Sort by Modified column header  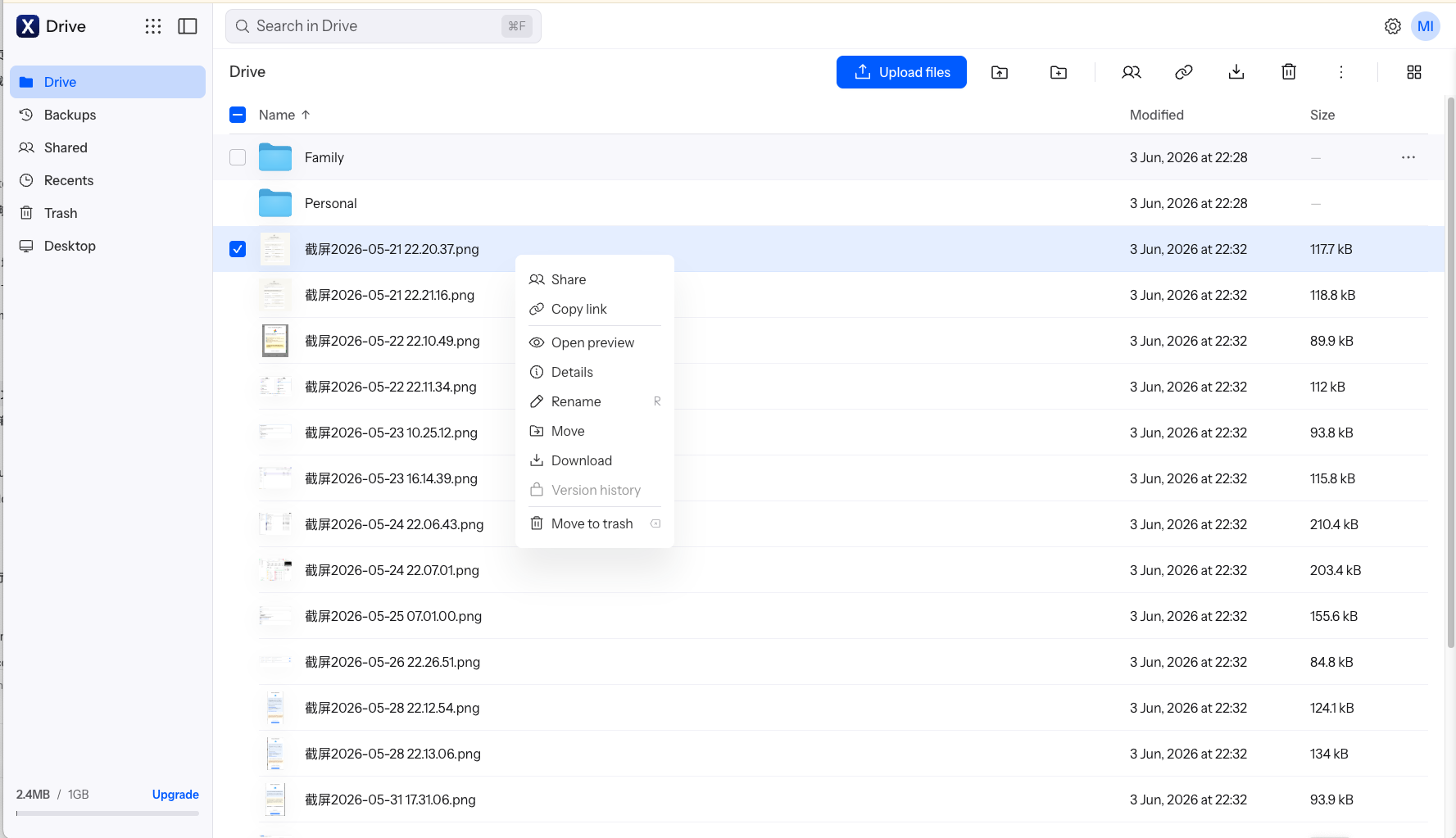click(1157, 115)
